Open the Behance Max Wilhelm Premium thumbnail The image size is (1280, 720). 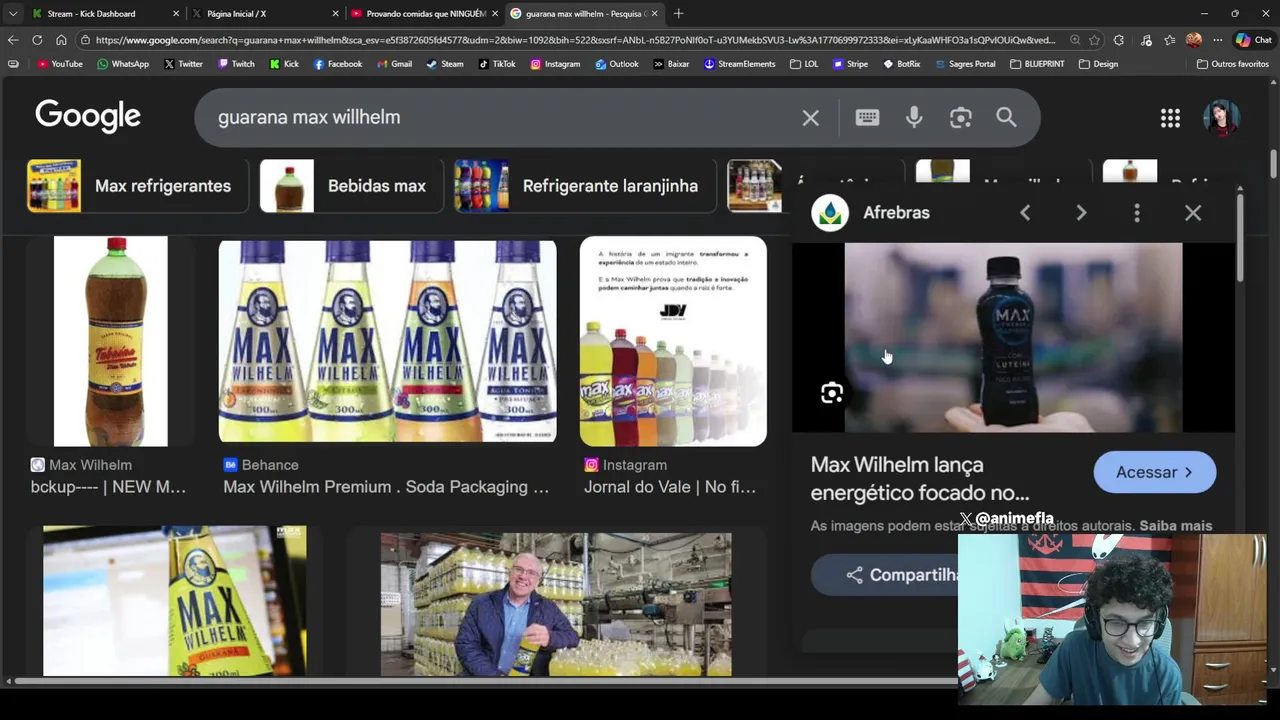pos(387,341)
